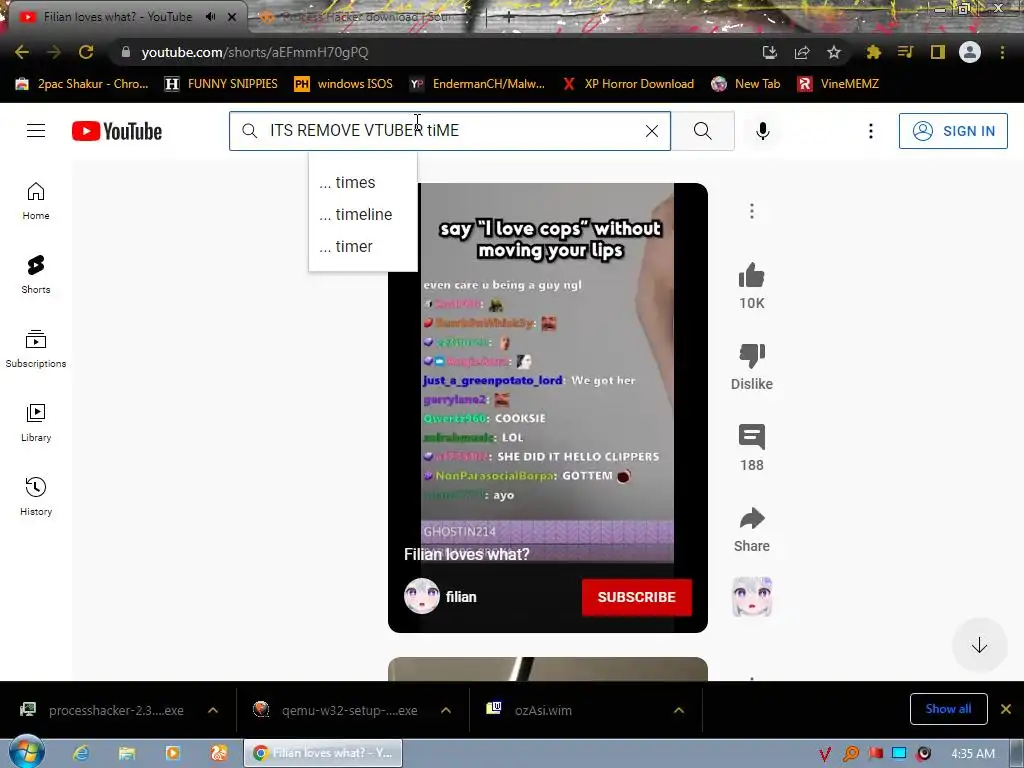Close the Filian loves what tab
1024x768 pixels.
pos(232,17)
